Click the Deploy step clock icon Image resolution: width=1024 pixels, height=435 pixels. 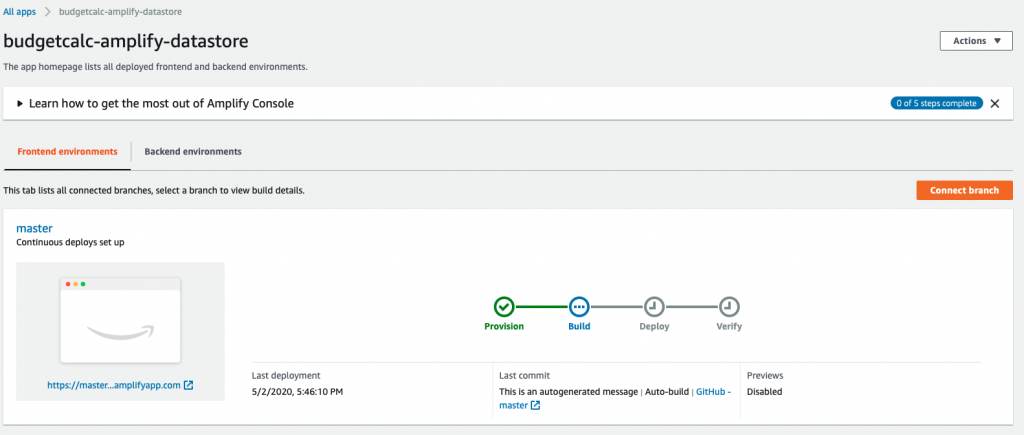tap(654, 306)
